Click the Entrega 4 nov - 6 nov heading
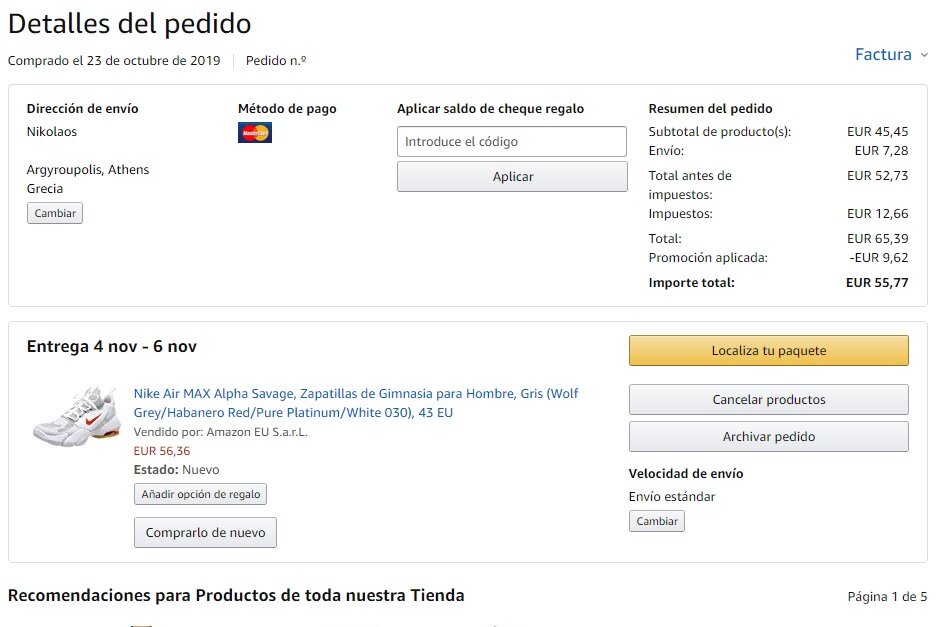Viewport: 943px width, 627px height. tap(112, 347)
